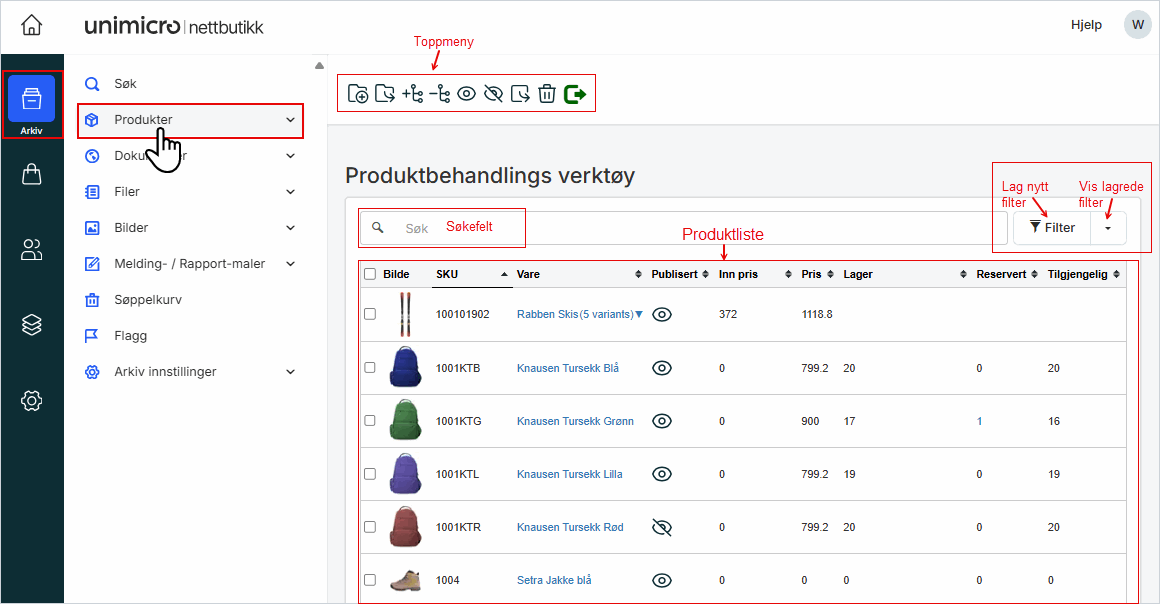This screenshot has height=604, width=1160.
Task: Click the trash can icon in top toolbar
Action: [546, 94]
